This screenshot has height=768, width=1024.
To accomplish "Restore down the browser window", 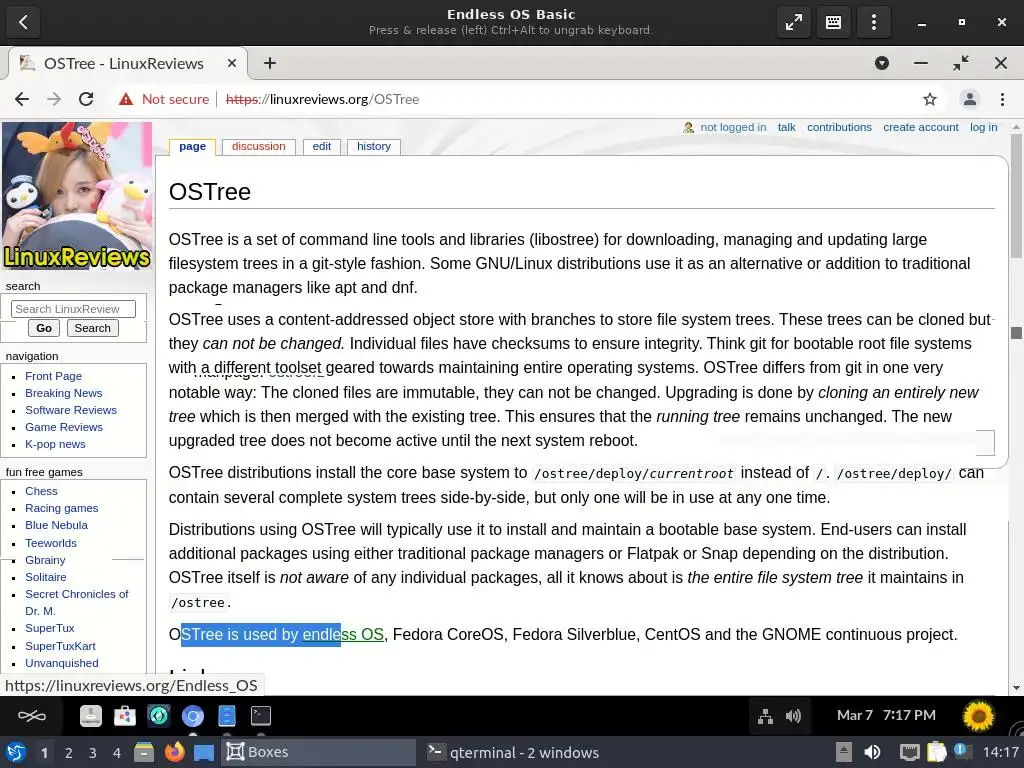I will [961, 63].
